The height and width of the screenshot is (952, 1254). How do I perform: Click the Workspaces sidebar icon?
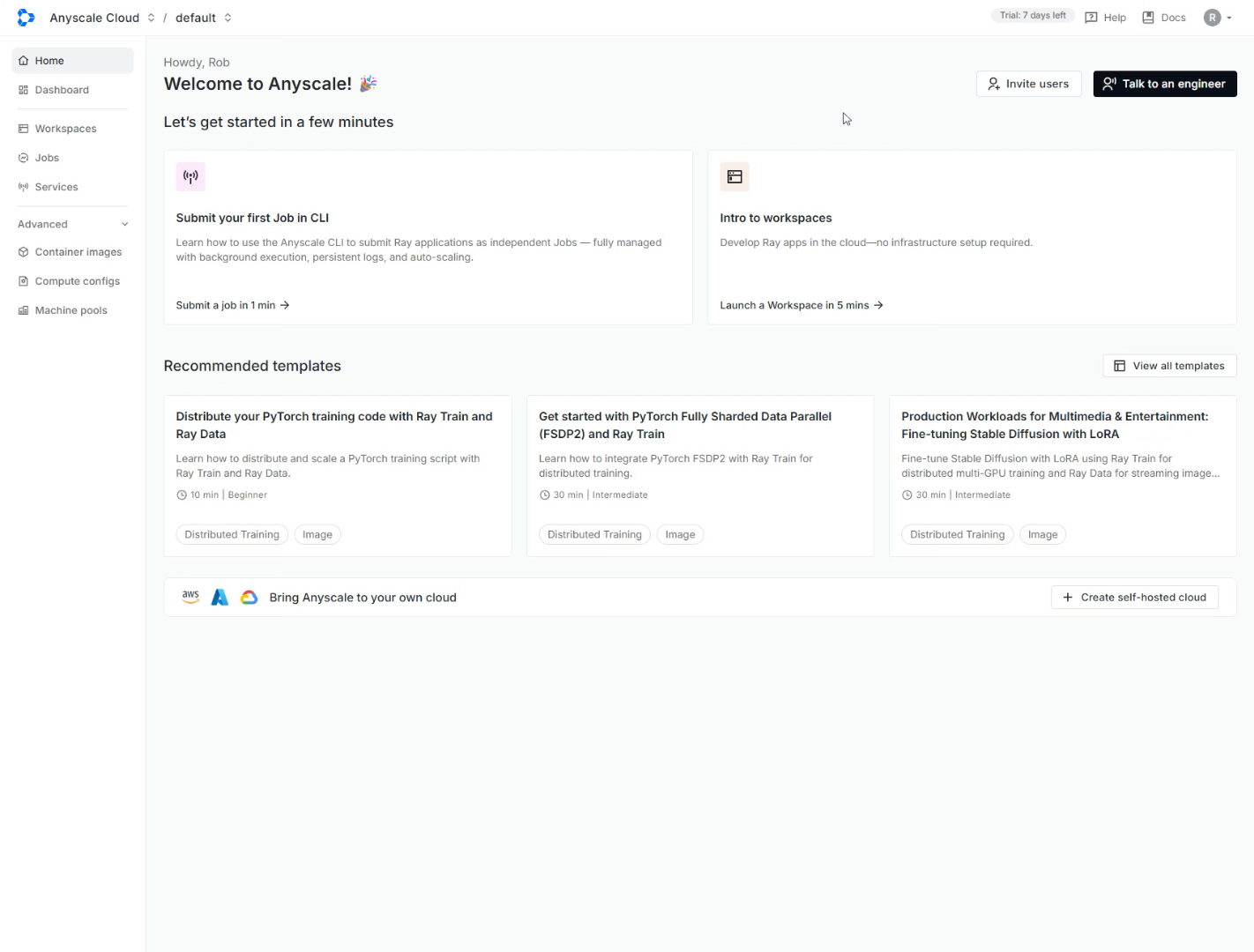click(24, 129)
